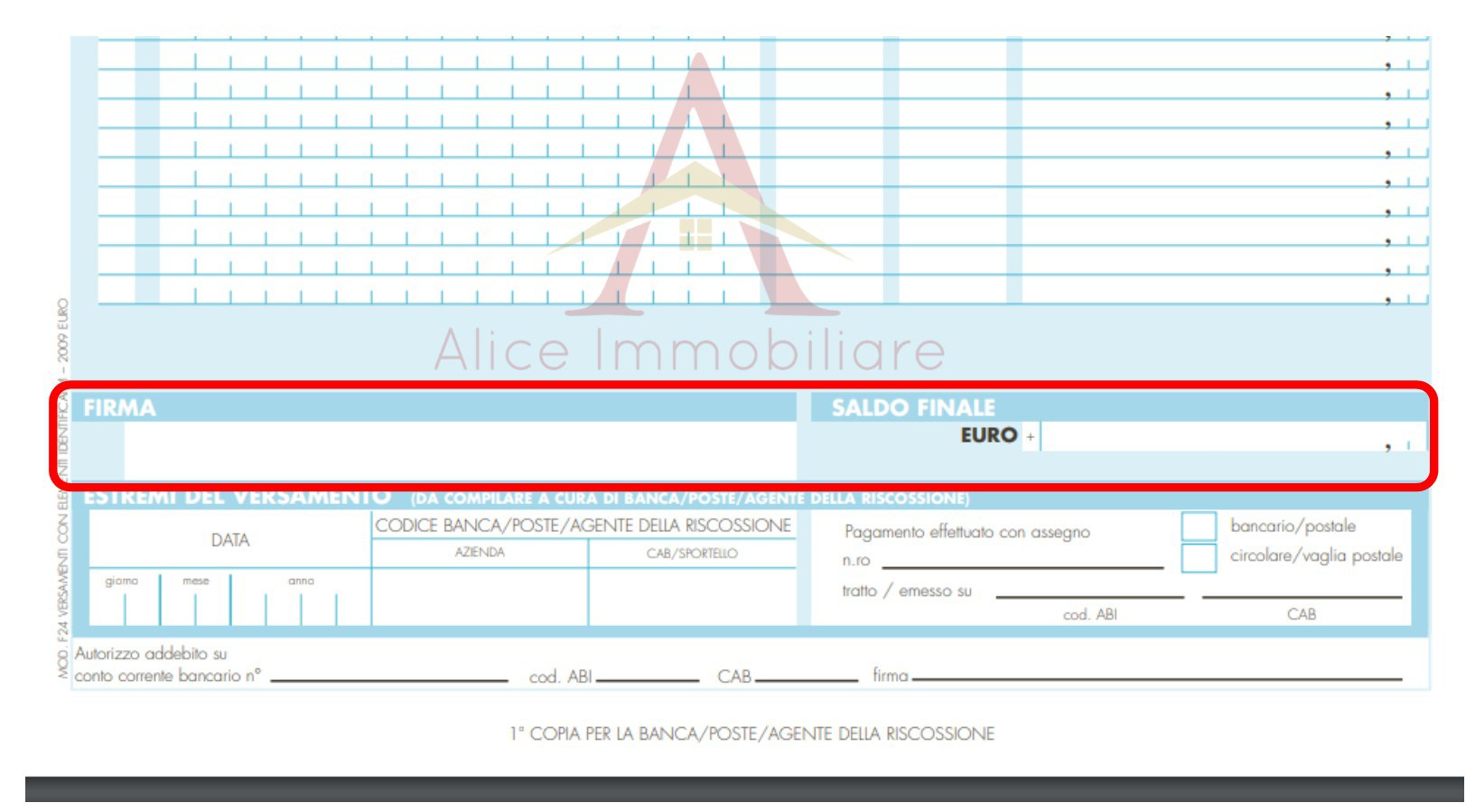Click the 1ª COPIA PER LA BANCA footer text
This screenshot has width=1466, height=812.
coord(752,733)
